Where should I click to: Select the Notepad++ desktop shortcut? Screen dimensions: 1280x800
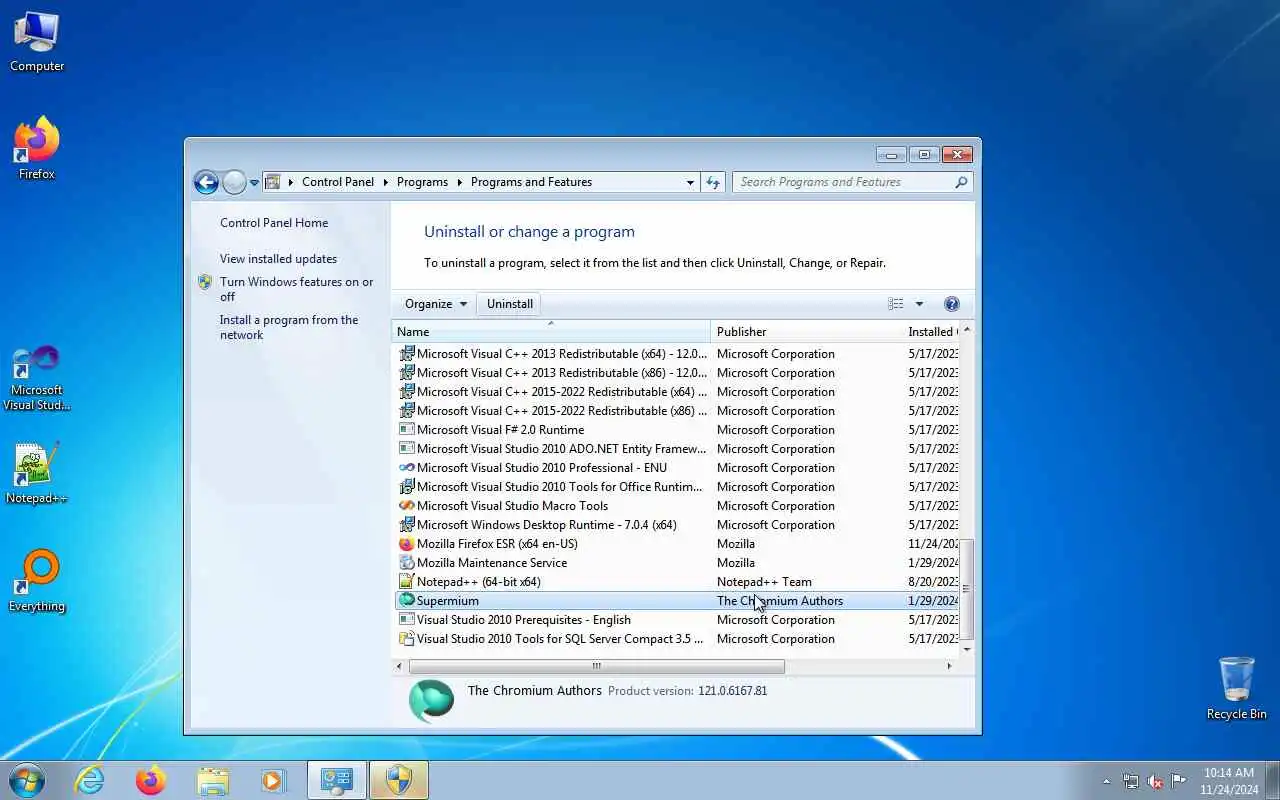[x=37, y=474]
